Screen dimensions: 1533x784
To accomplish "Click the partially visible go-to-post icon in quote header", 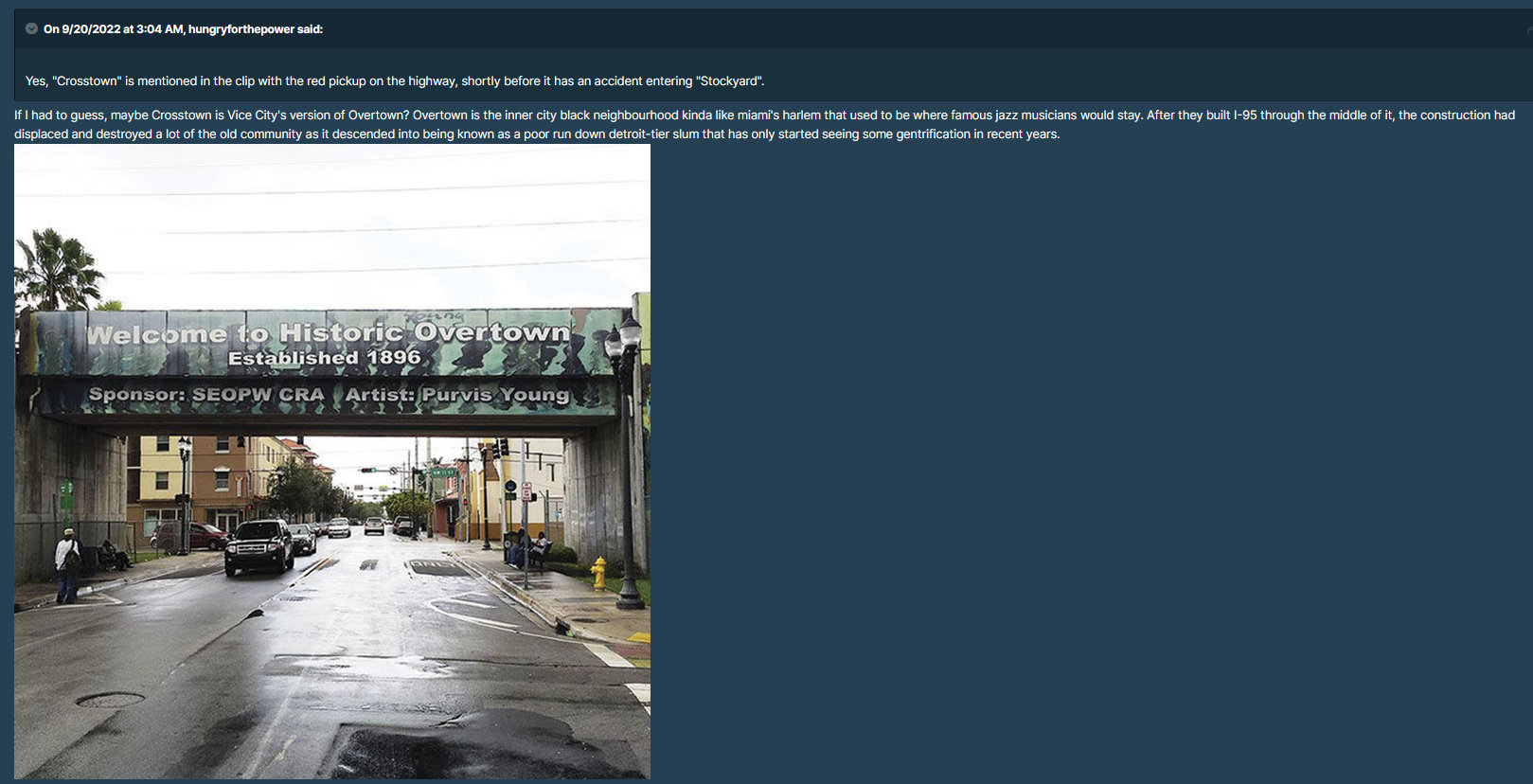I will pyautogui.click(x=1528, y=29).
